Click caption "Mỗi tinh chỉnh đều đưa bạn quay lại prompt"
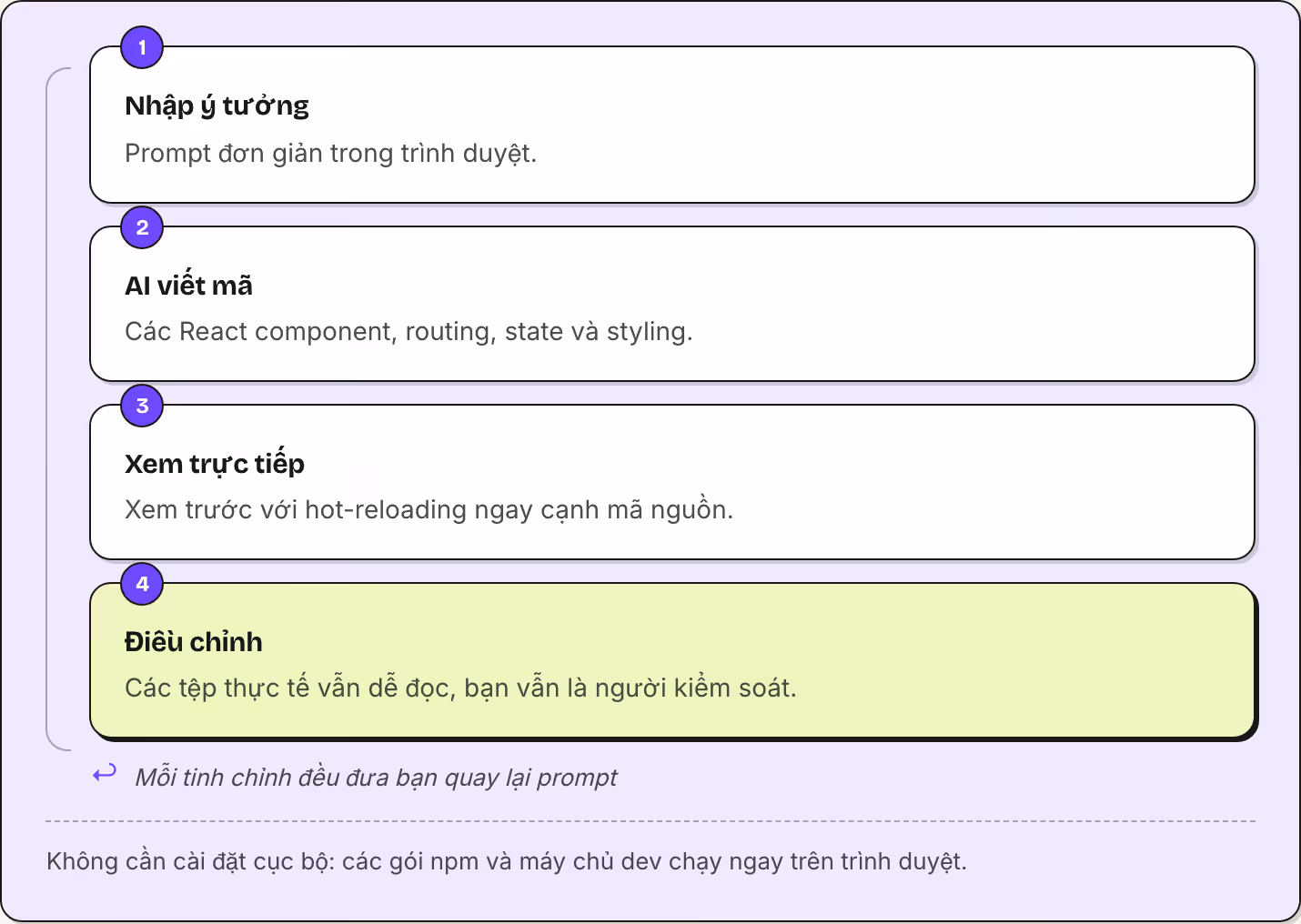This screenshot has width=1301, height=924. [x=376, y=778]
